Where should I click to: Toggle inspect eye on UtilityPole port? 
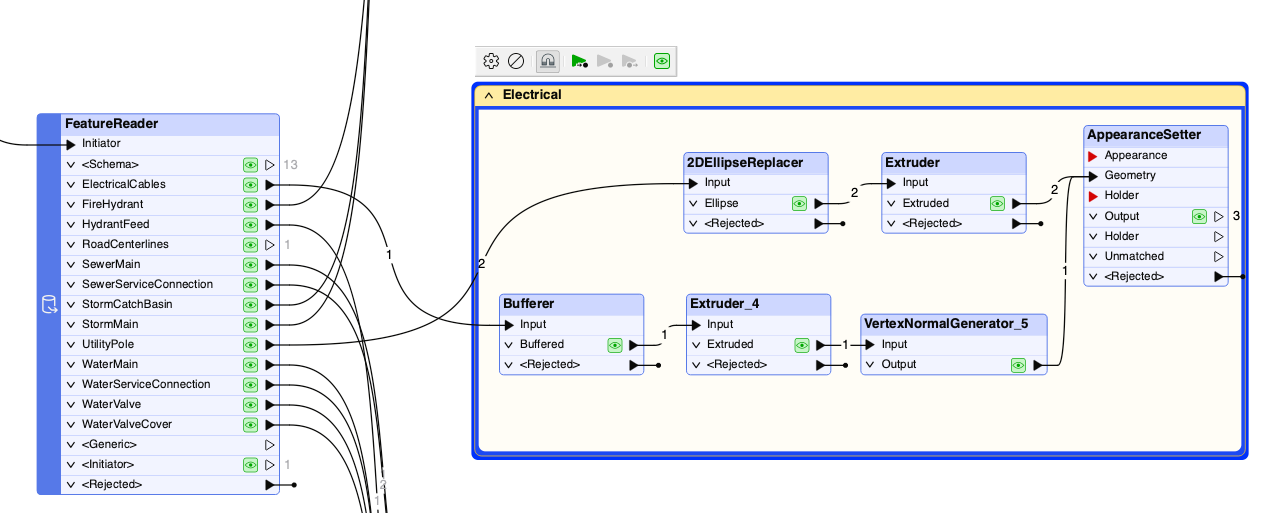click(x=250, y=344)
